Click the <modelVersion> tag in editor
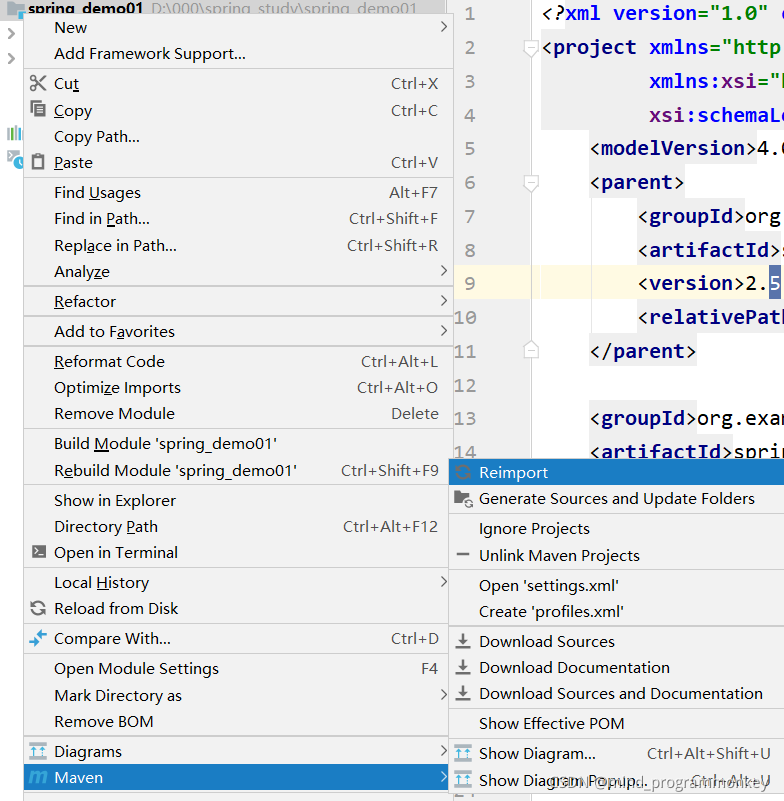784x801 pixels. point(673,148)
